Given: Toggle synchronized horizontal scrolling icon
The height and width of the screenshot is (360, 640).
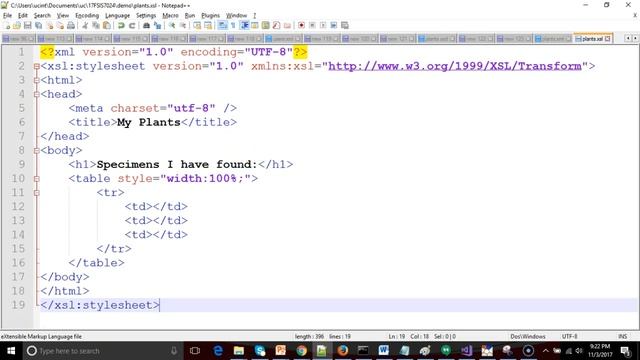Looking at the screenshot, I should [208, 25].
